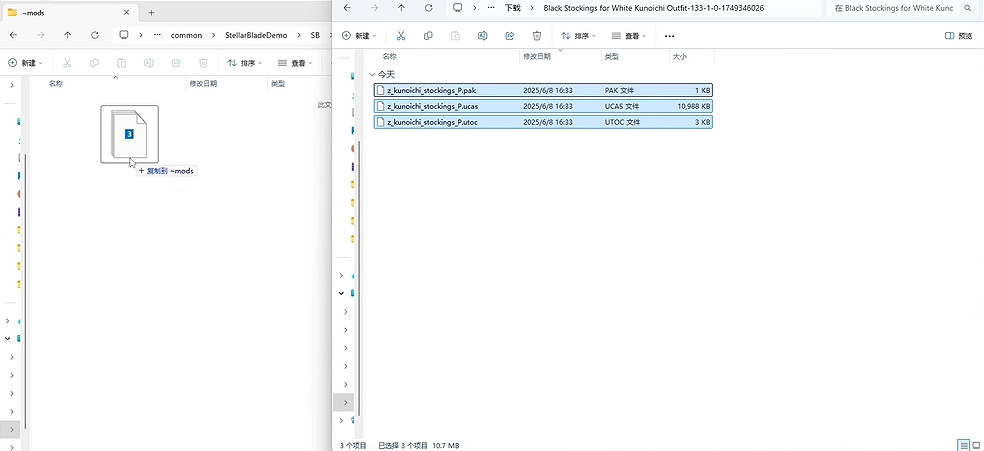Open the three-dot more options in right toolbar
Viewport: 984px width, 451px height.
[669, 36]
